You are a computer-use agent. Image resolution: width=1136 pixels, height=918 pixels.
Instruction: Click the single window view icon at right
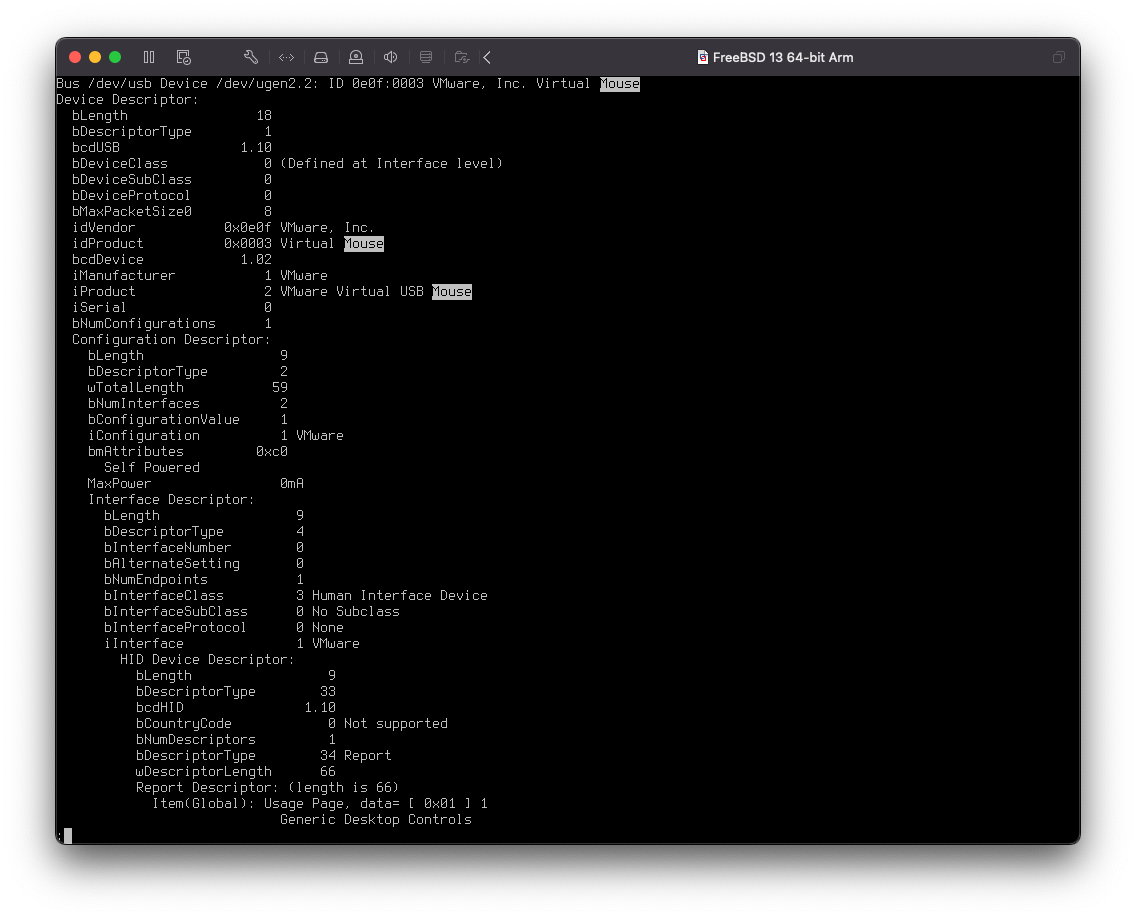[1058, 57]
